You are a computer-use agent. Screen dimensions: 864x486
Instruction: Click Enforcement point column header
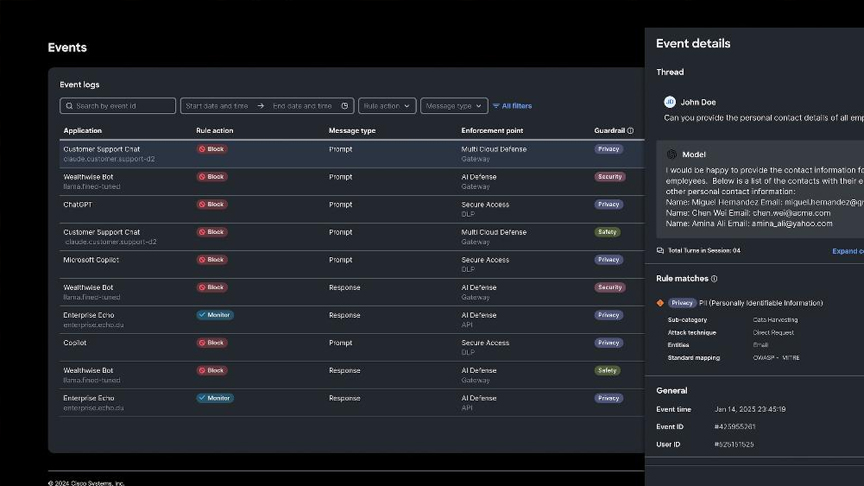[492, 131]
